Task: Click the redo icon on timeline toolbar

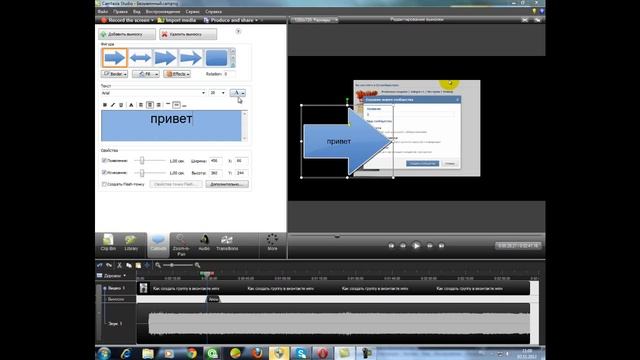Action: [109, 265]
